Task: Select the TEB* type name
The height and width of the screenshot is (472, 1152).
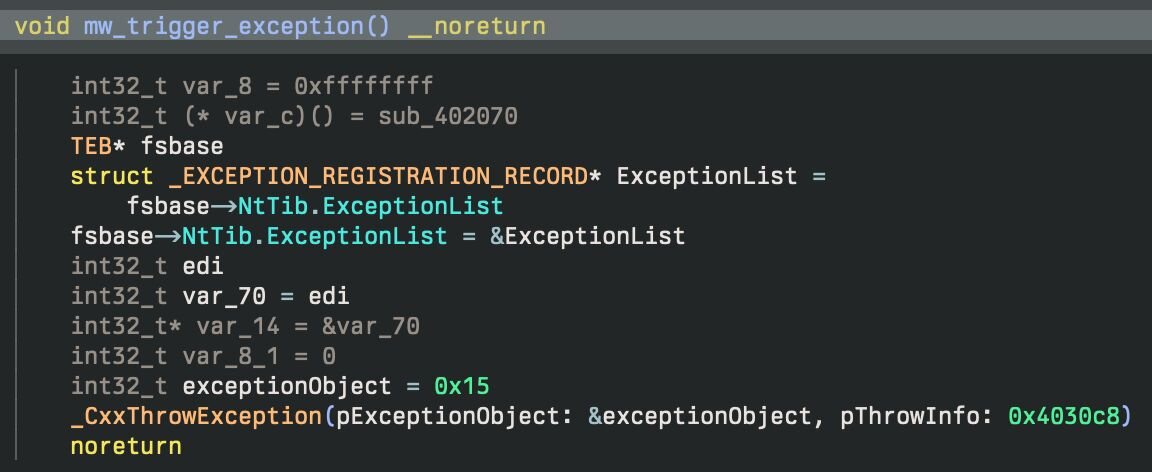Action: (98, 146)
